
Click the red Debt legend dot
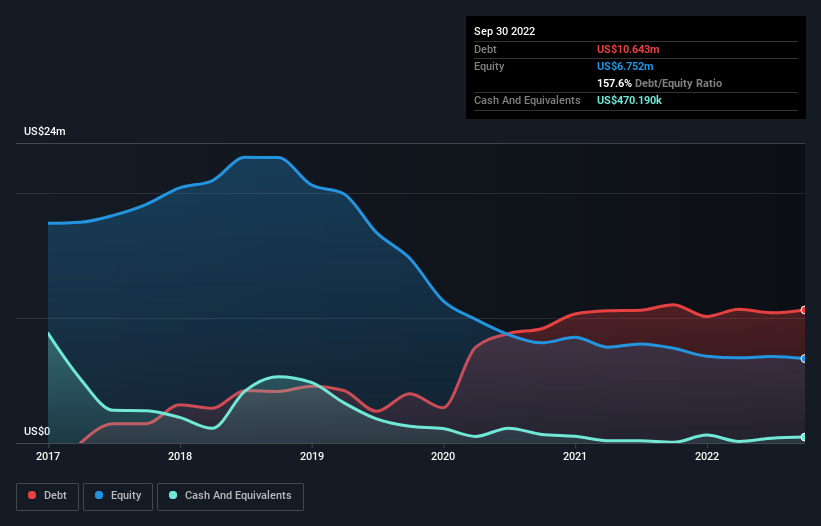coord(32,495)
